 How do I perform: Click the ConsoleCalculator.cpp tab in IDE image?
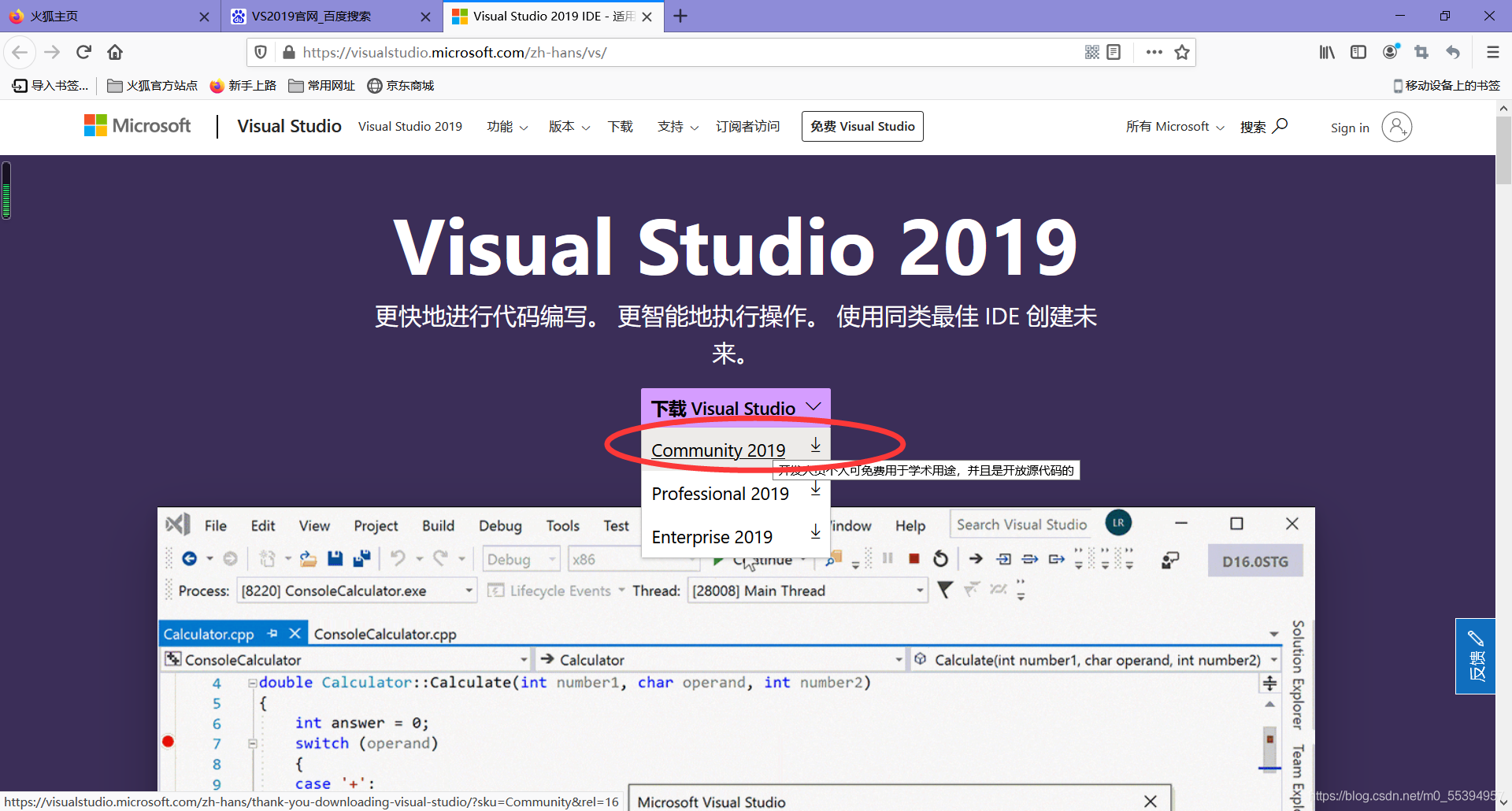click(x=385, y=634)
